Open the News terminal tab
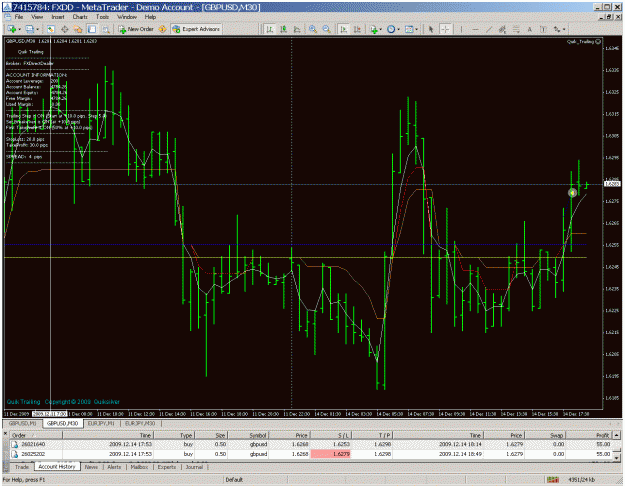The image size is (625, 486). click(91, 467)
